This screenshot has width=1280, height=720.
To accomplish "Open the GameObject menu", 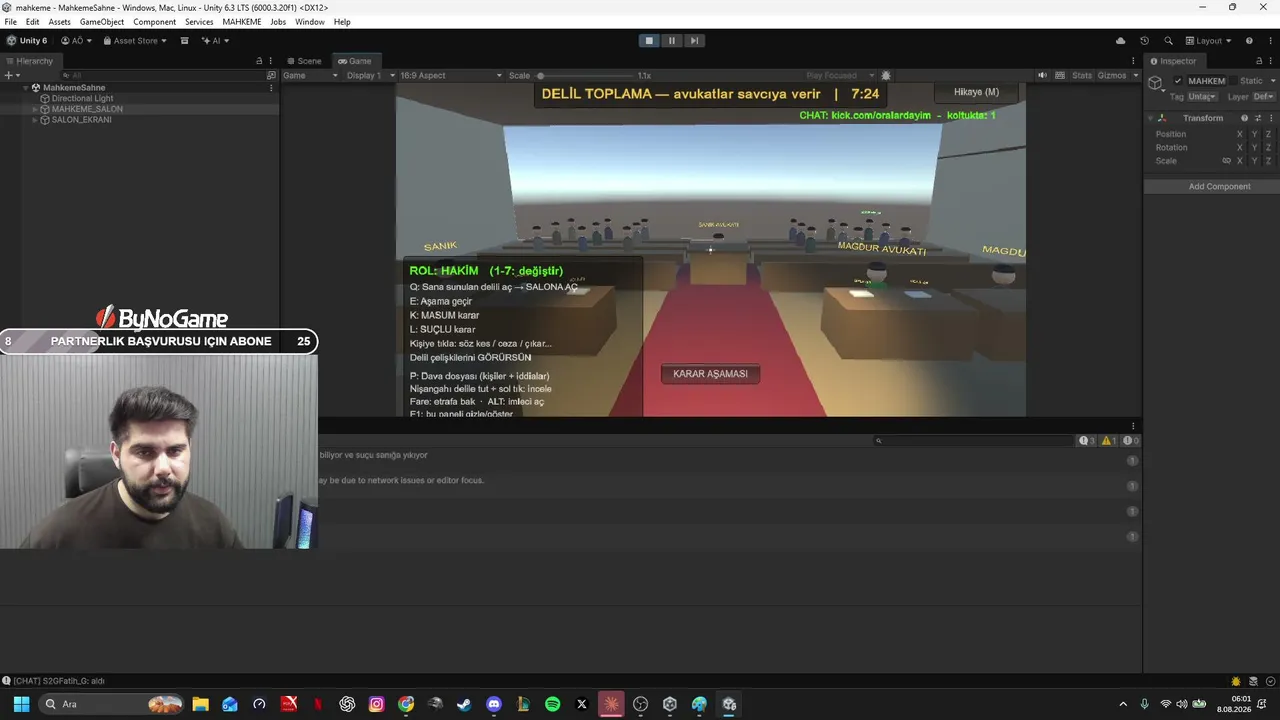I will (x=100, y=22).
